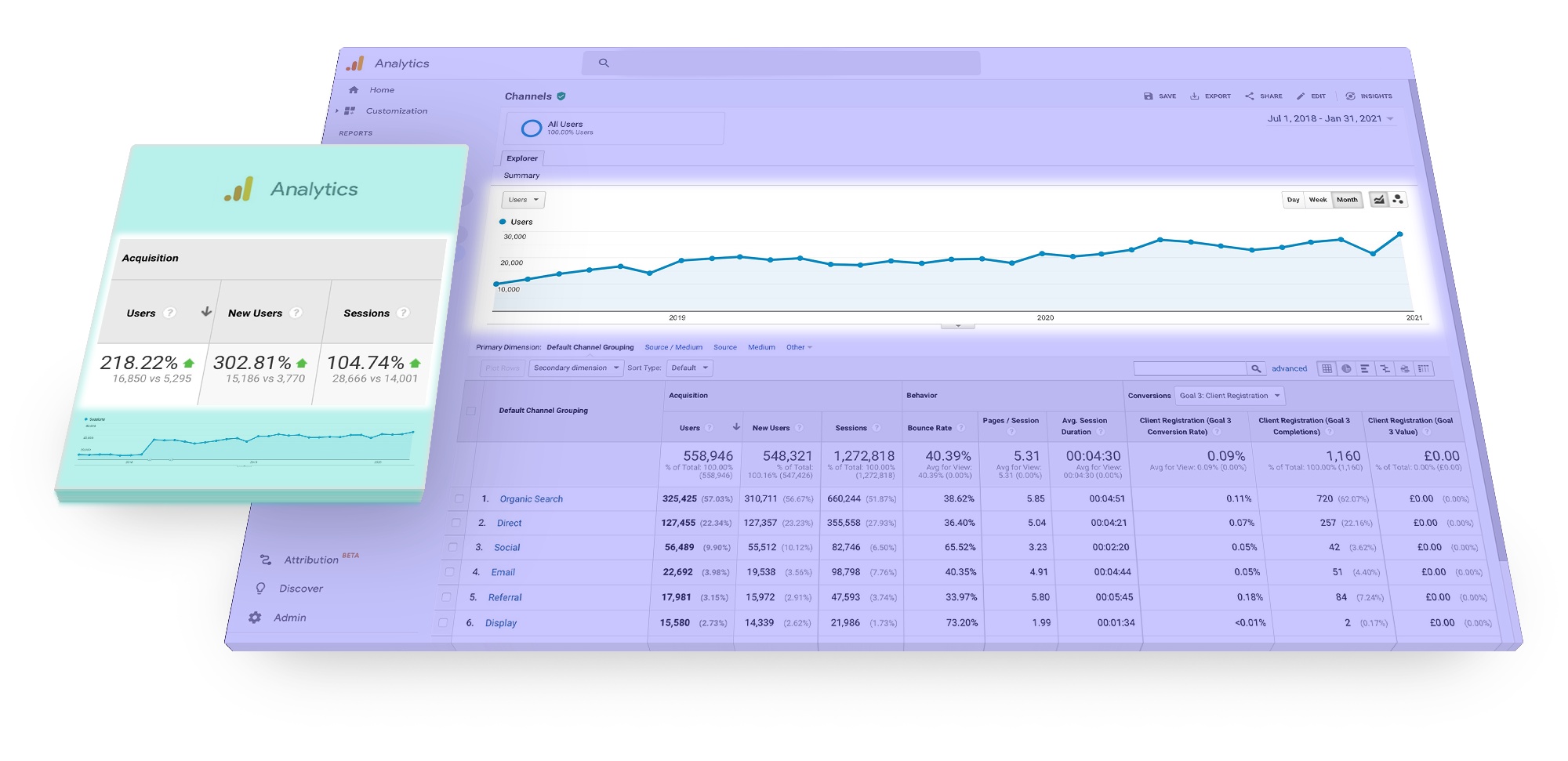
Task: Sort by Users using the down arrow
Action: coord(736,427)
